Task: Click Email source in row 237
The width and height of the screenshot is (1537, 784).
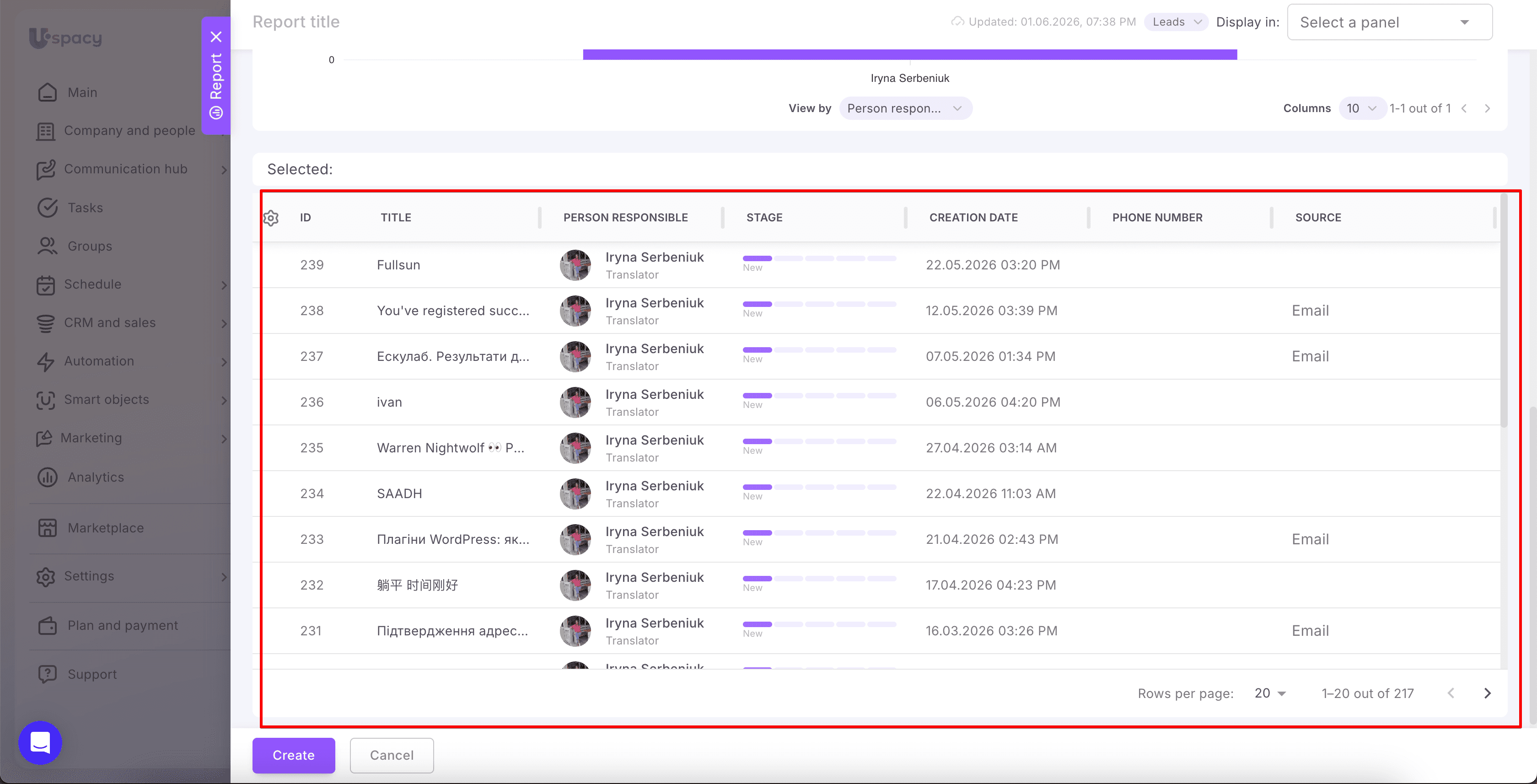Action: point(1310,357)
